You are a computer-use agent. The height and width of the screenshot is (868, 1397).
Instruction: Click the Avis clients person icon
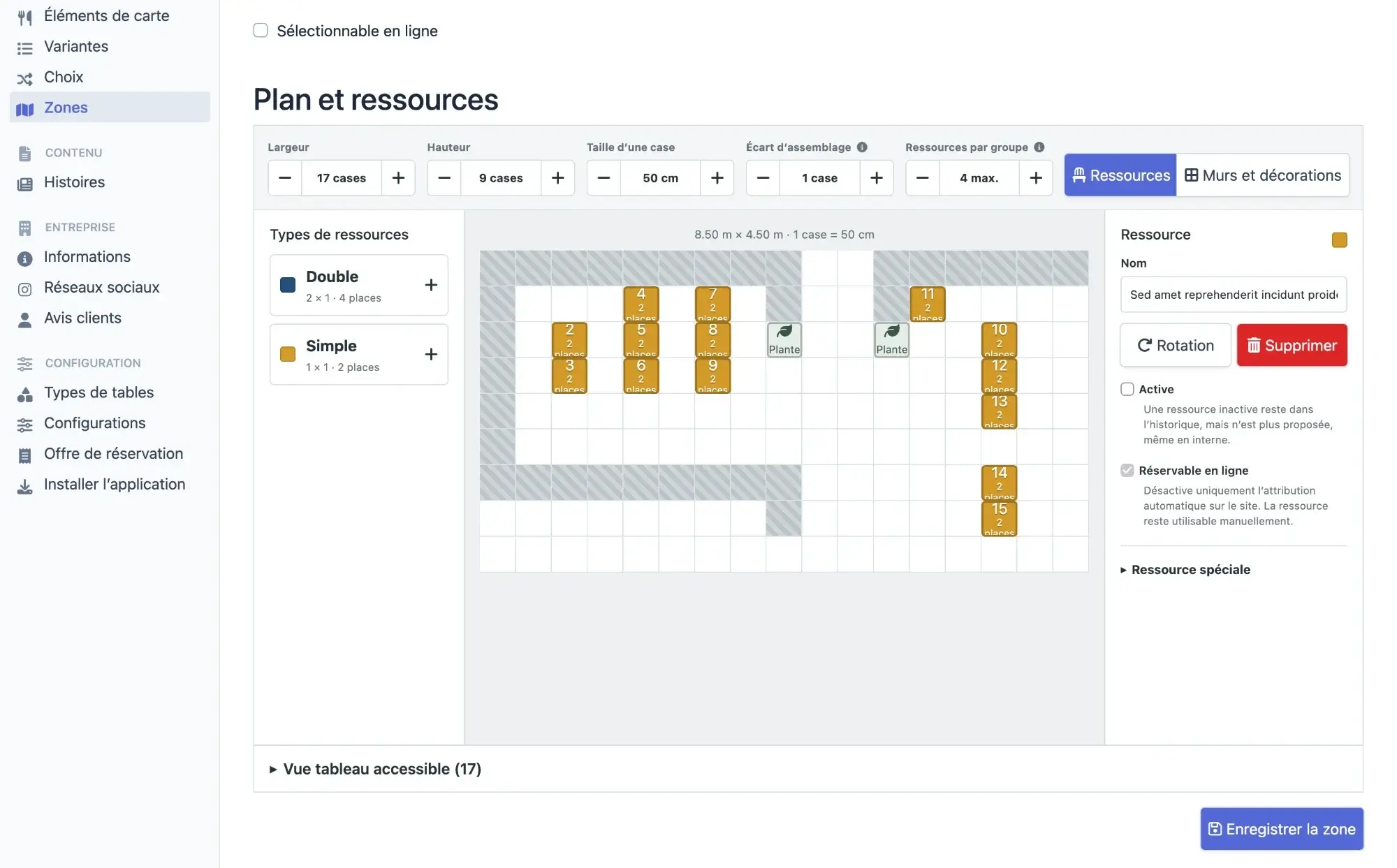pos(24,320)
